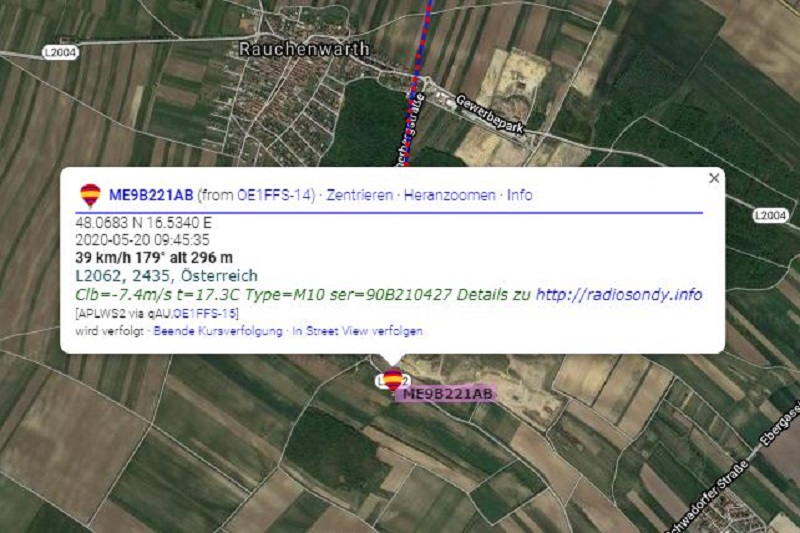Click the pink ME9B221AB map label
The width and height of the screenshot is (800, 533).
(447, 394)
